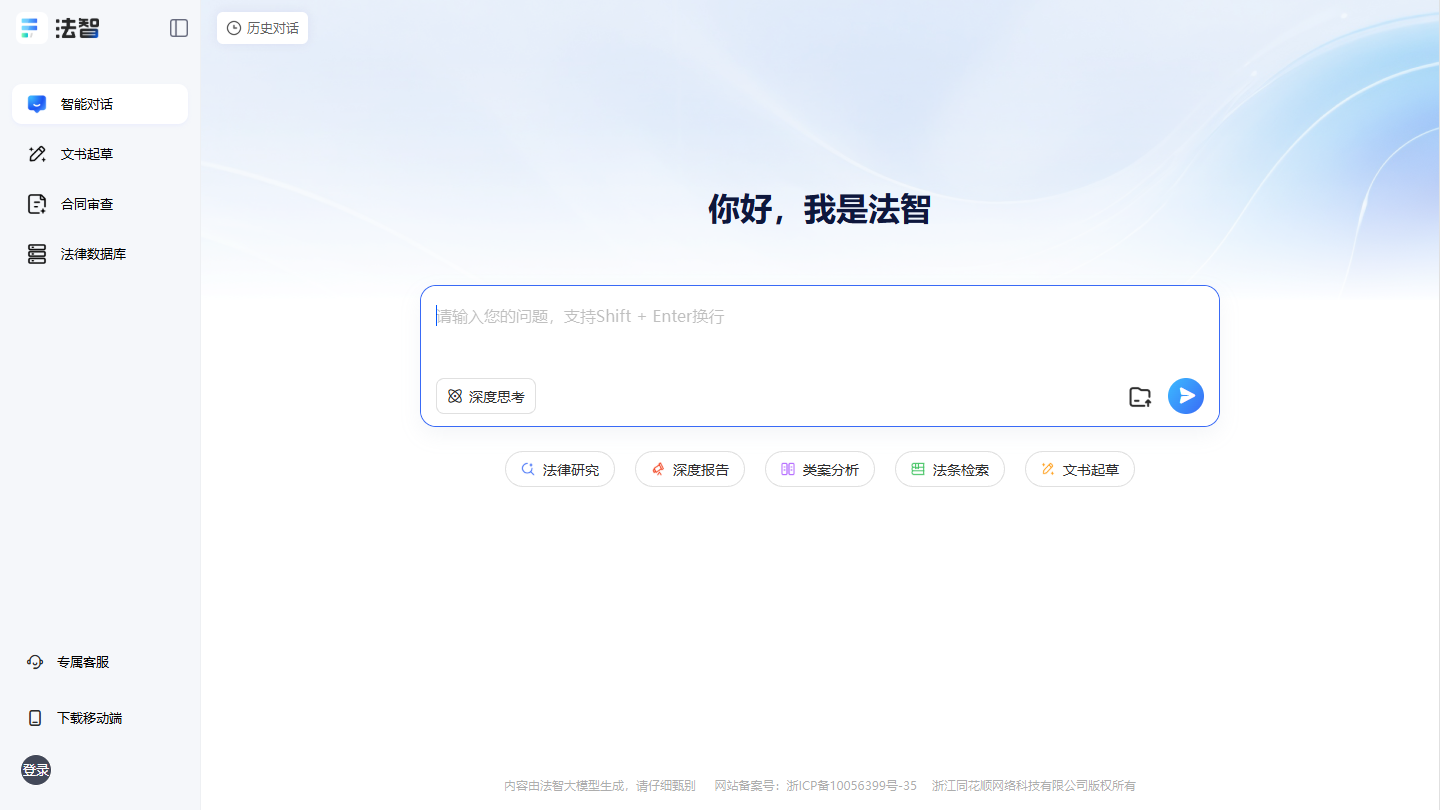Viewport: 1440px width, 810px height.
Task: Choose 法律研究 quick action chip
Action: (x=560, y=469)
